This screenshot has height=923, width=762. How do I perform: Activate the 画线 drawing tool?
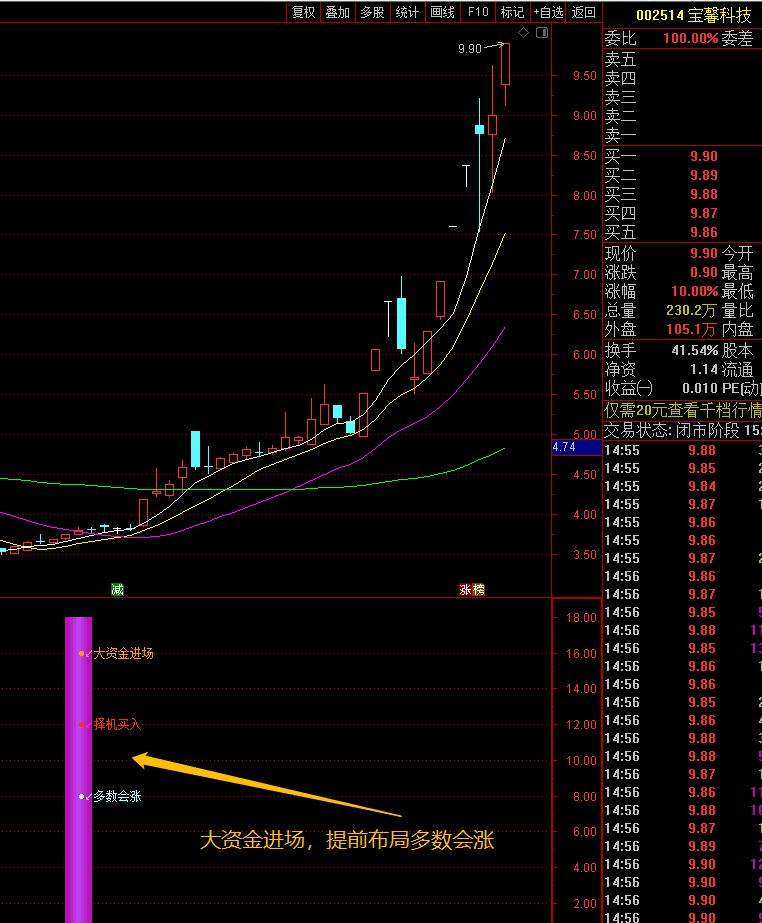pyautogui.click(x=442, y=12)
